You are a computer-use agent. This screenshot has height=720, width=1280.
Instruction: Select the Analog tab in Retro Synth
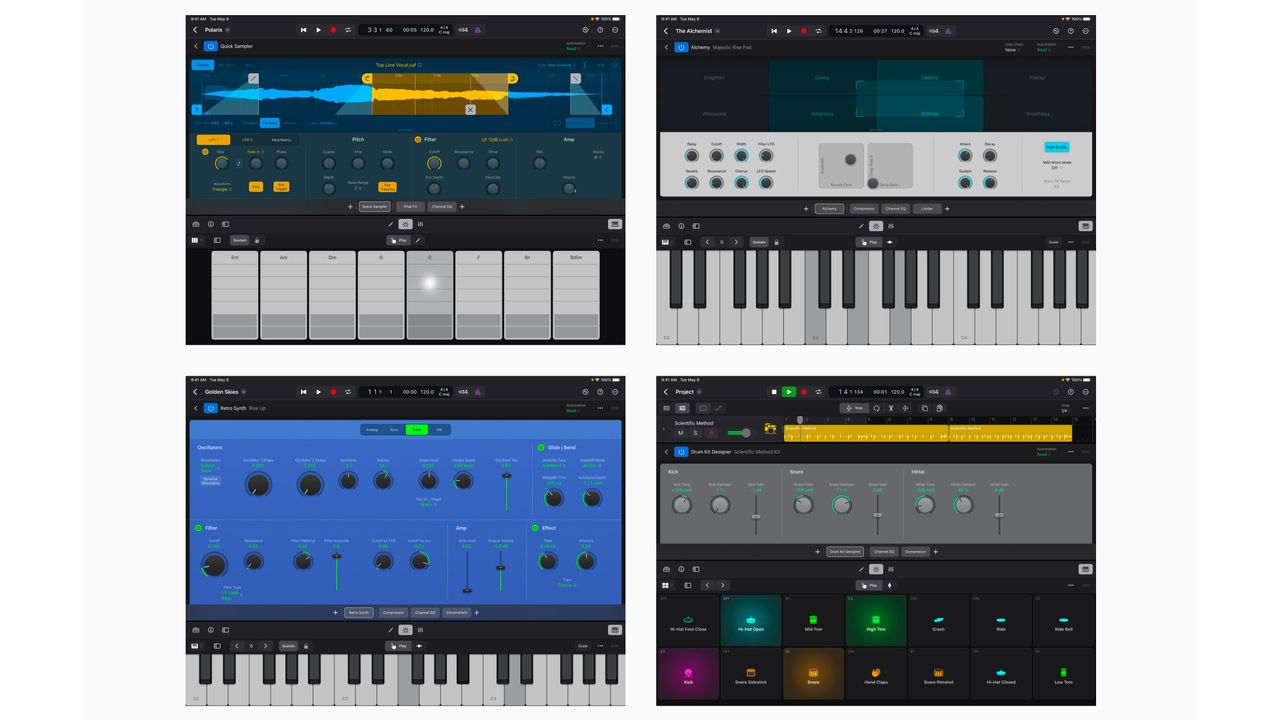click(372, 429)
